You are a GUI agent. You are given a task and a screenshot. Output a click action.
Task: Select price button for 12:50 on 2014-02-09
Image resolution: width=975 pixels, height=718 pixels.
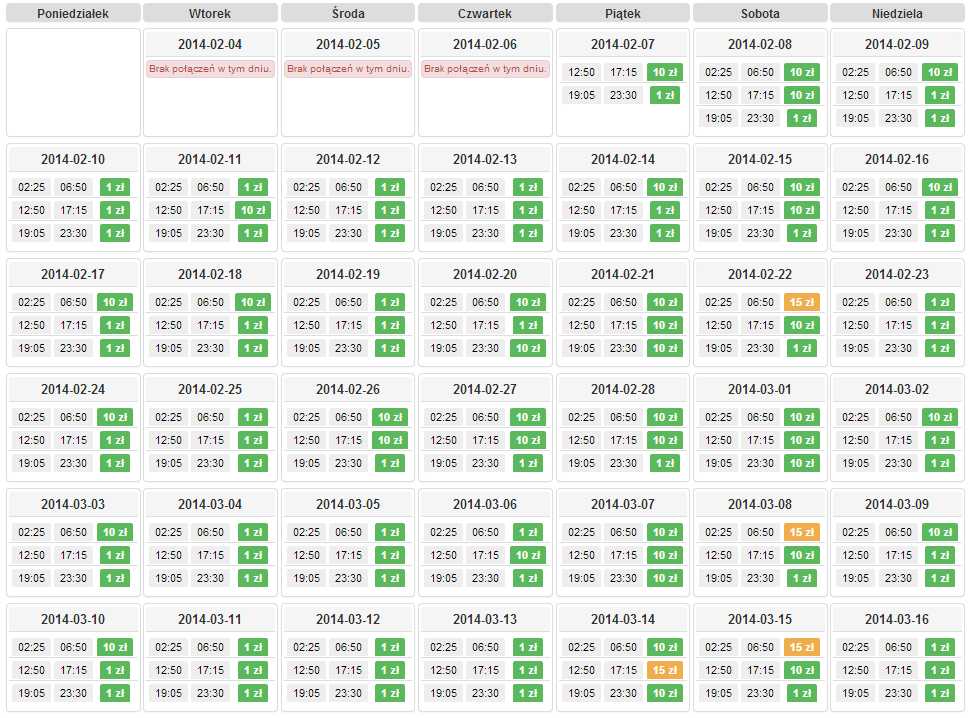(x=940, y=95)
